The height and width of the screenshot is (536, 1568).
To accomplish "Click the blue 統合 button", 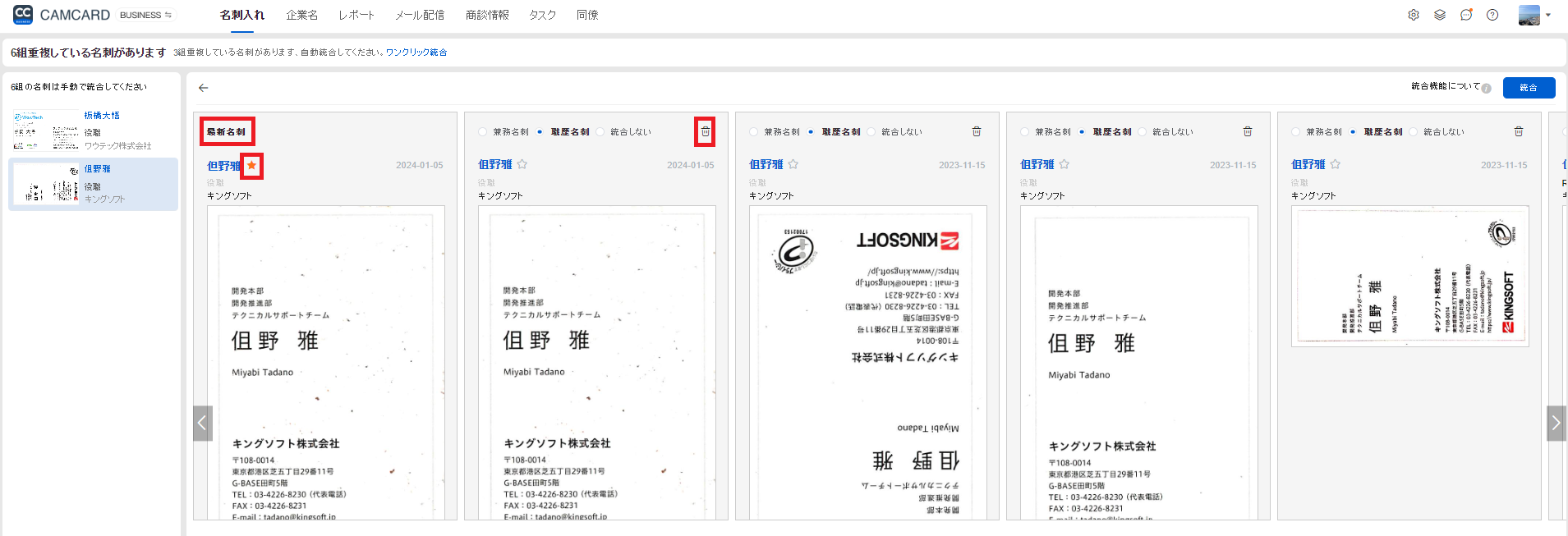I will click(x=1529, y=88).
